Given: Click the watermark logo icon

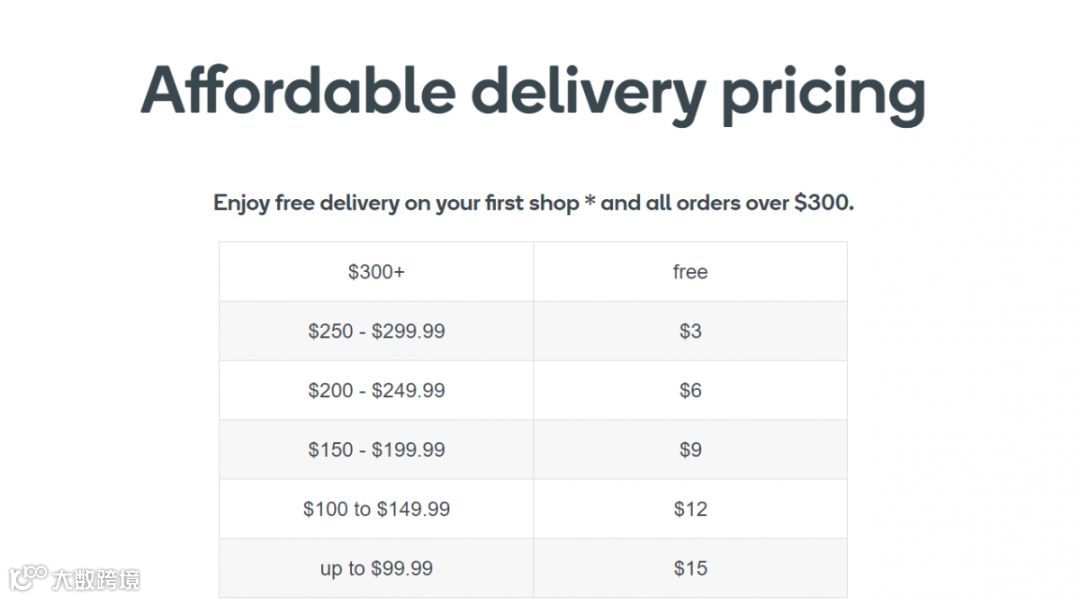Looking at the screenshot, I should [28, 578].
